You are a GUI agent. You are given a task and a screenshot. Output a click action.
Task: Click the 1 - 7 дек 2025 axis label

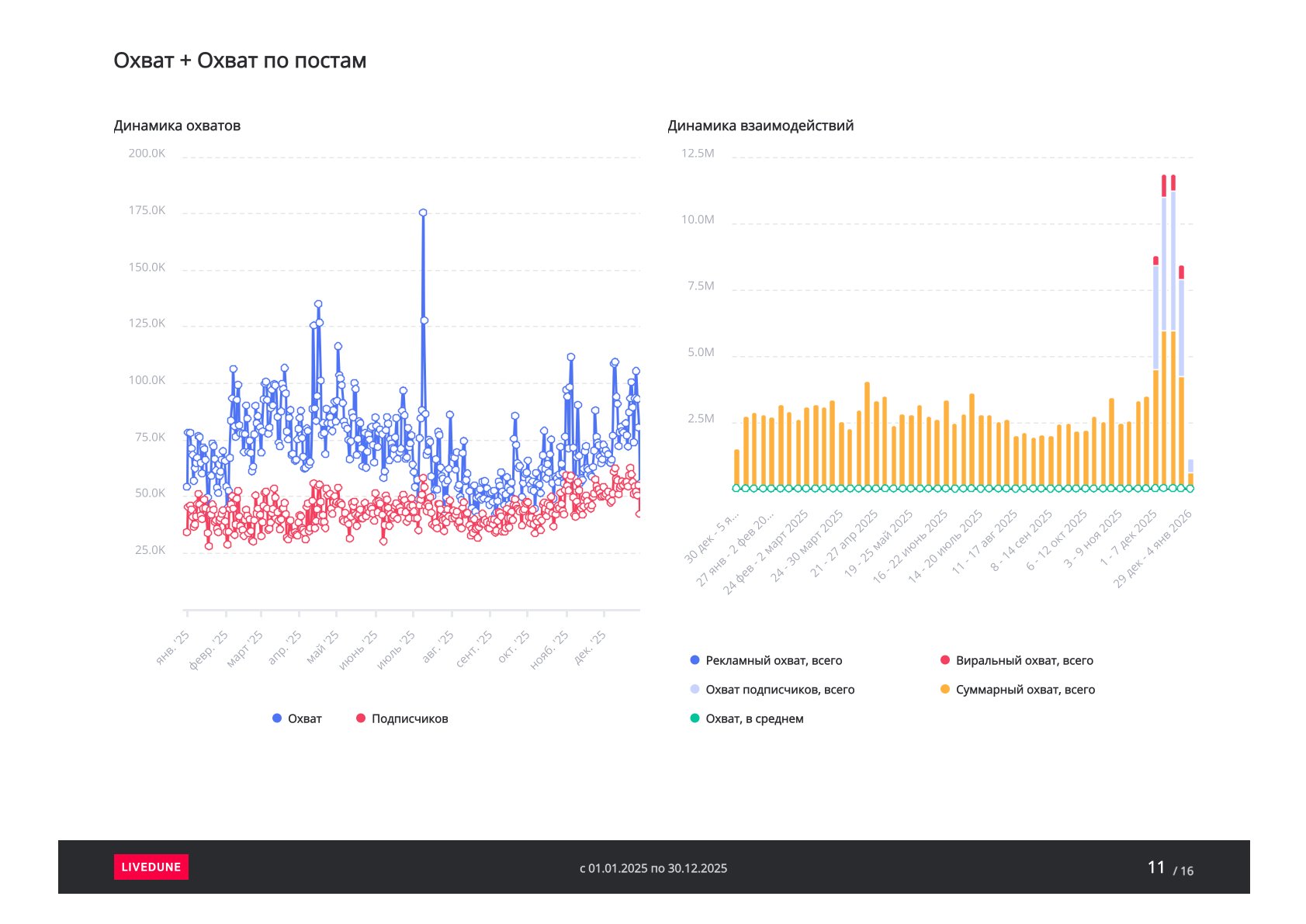(x=1131, y=538)
